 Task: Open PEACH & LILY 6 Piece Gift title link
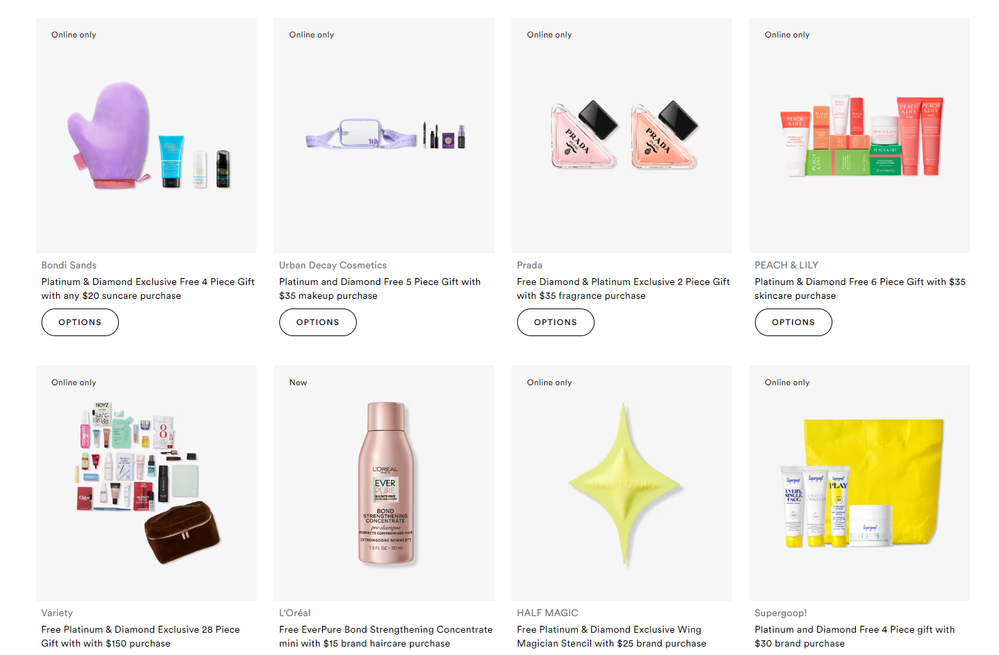pyautogui.click(x=860, y=289)
